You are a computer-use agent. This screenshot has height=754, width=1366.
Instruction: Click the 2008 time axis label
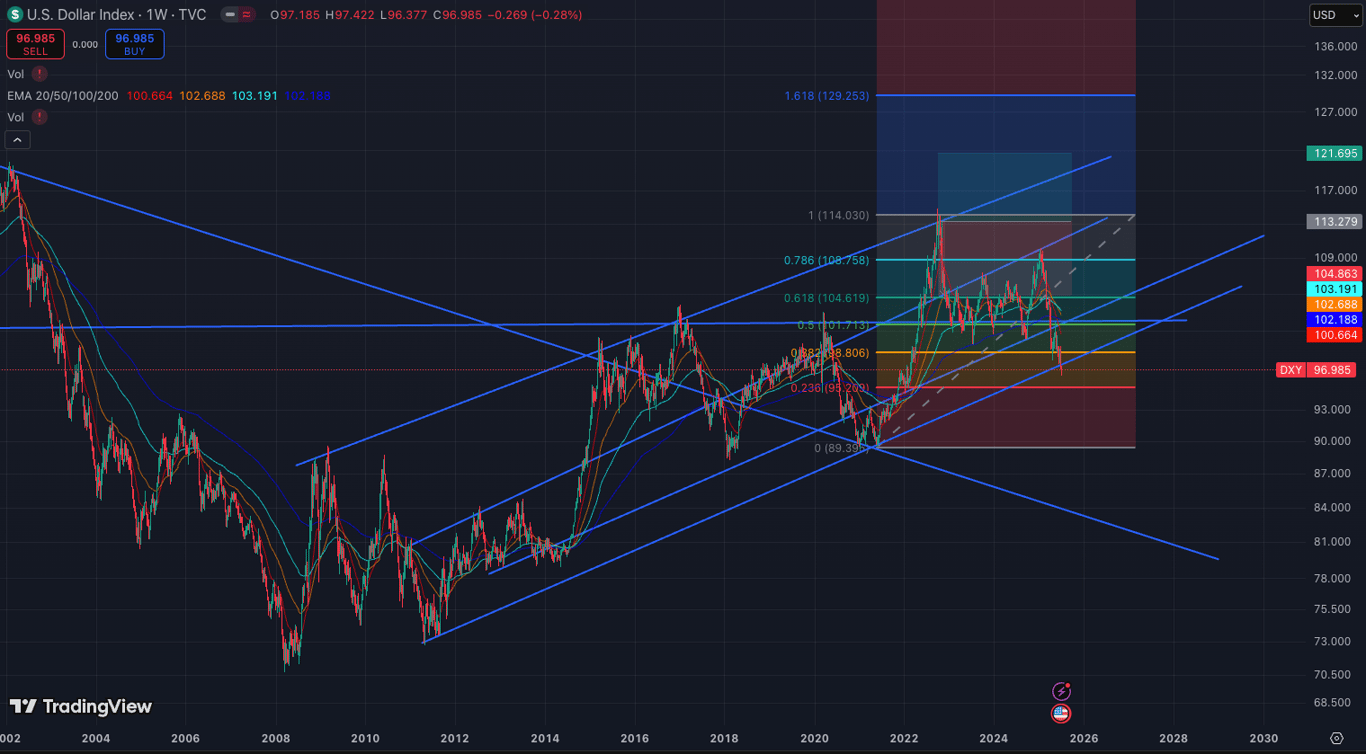[x=276, y=739]
